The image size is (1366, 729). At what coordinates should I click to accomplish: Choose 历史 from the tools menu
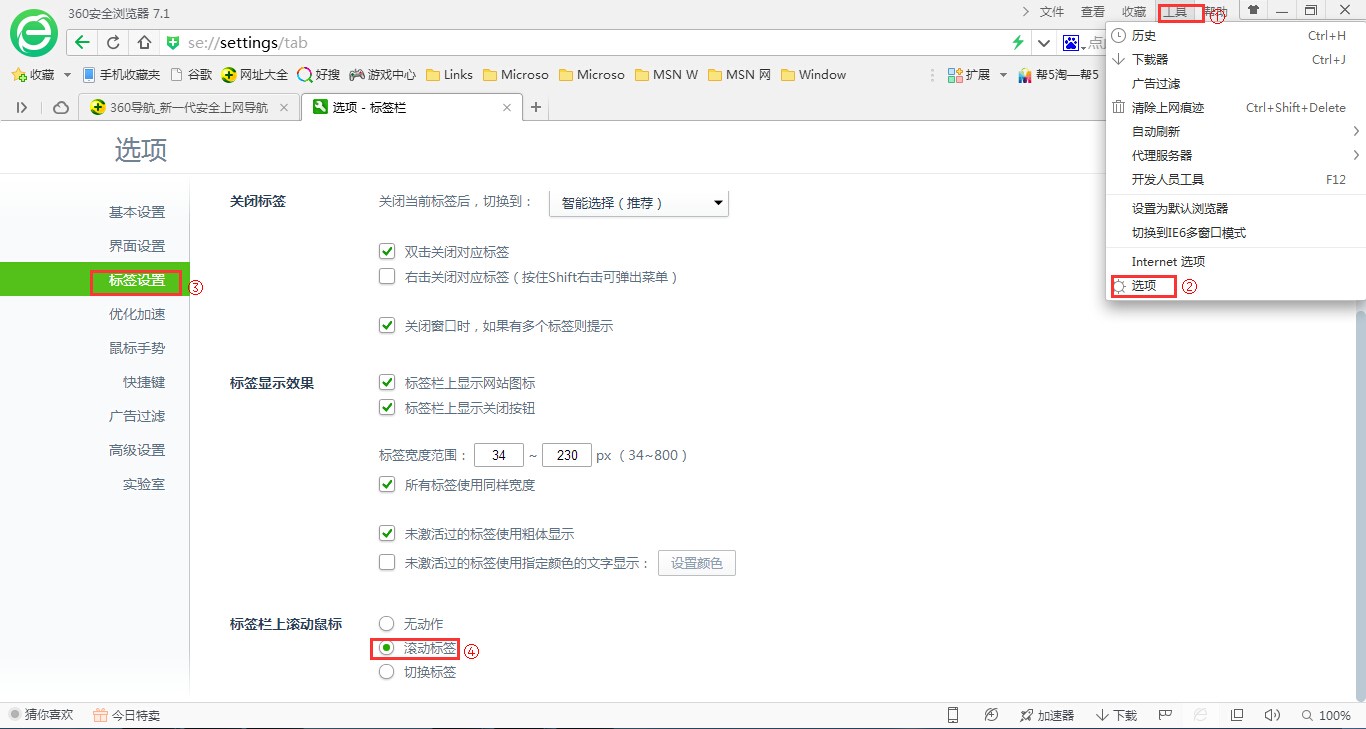(1236, 35)
